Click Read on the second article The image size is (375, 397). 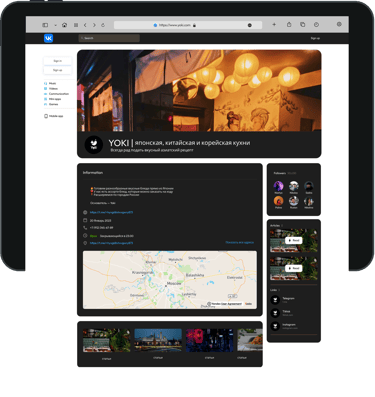click(294, 268)
